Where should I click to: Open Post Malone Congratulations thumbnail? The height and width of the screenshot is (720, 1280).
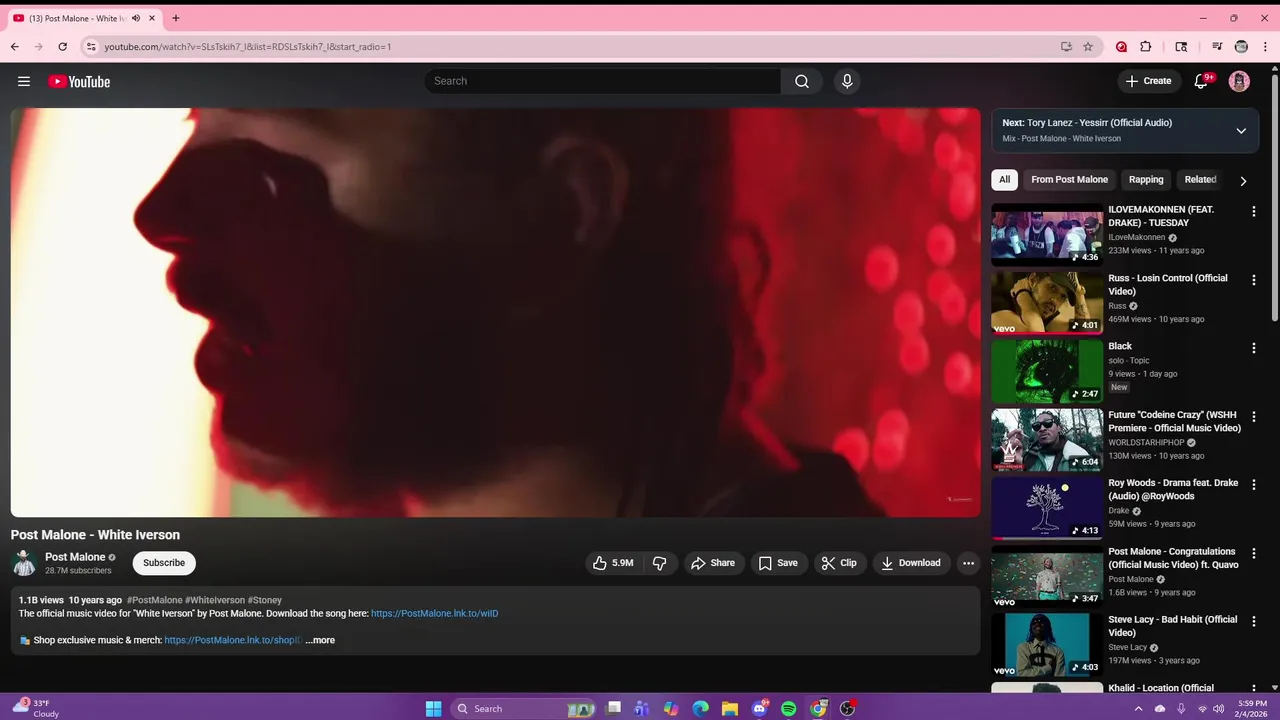coord(1047,576)
